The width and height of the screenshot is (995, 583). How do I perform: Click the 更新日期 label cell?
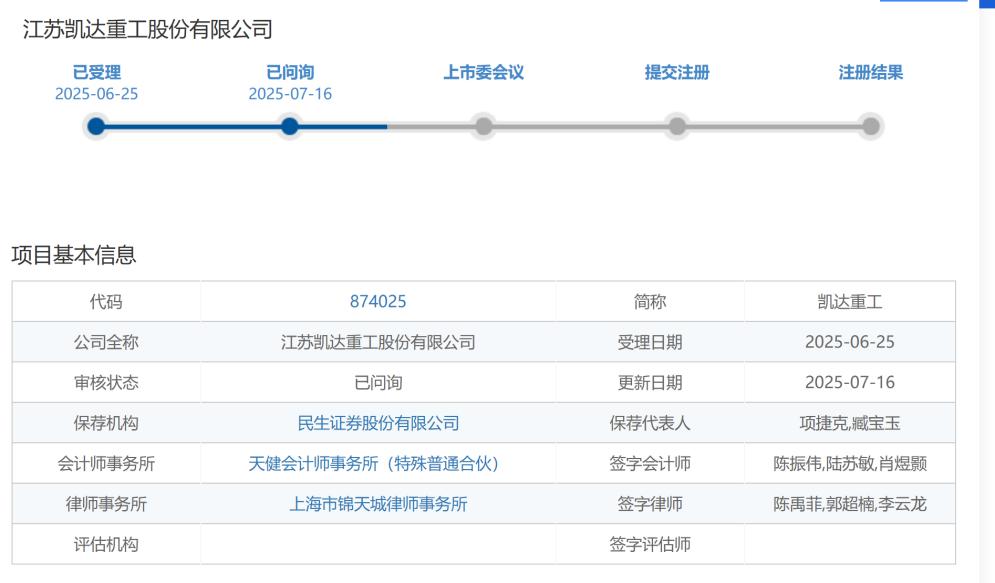pos(650,383)
